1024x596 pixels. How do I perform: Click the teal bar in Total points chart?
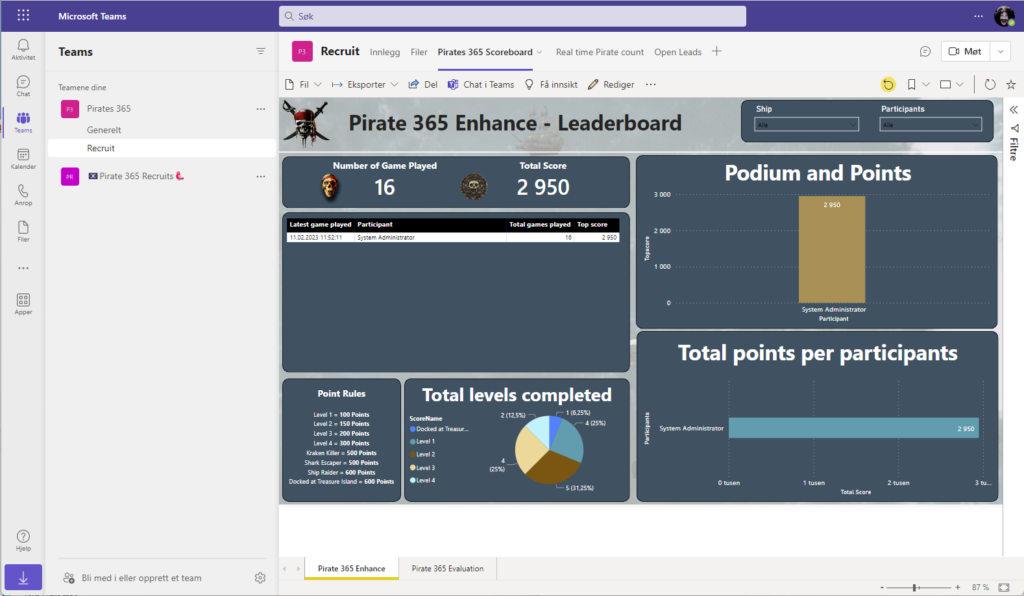[x=854, y=428]
